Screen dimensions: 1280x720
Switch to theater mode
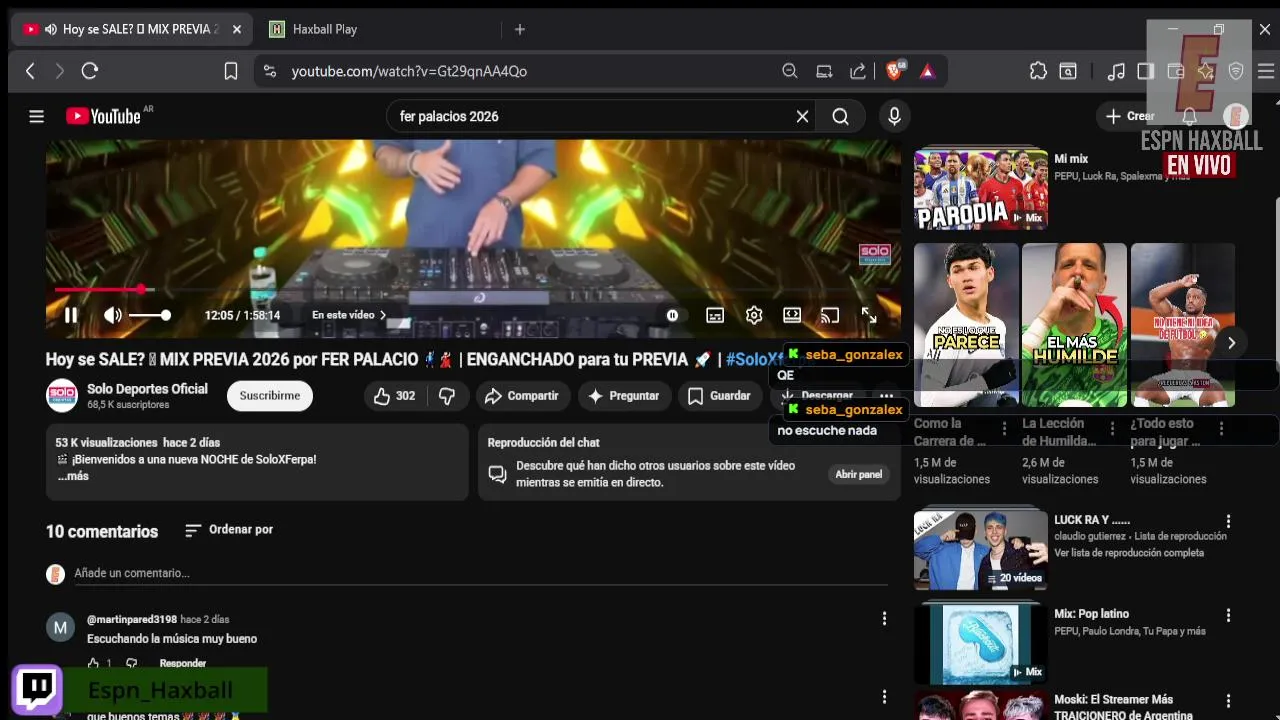pyautogui.click(x=792, y=315)
